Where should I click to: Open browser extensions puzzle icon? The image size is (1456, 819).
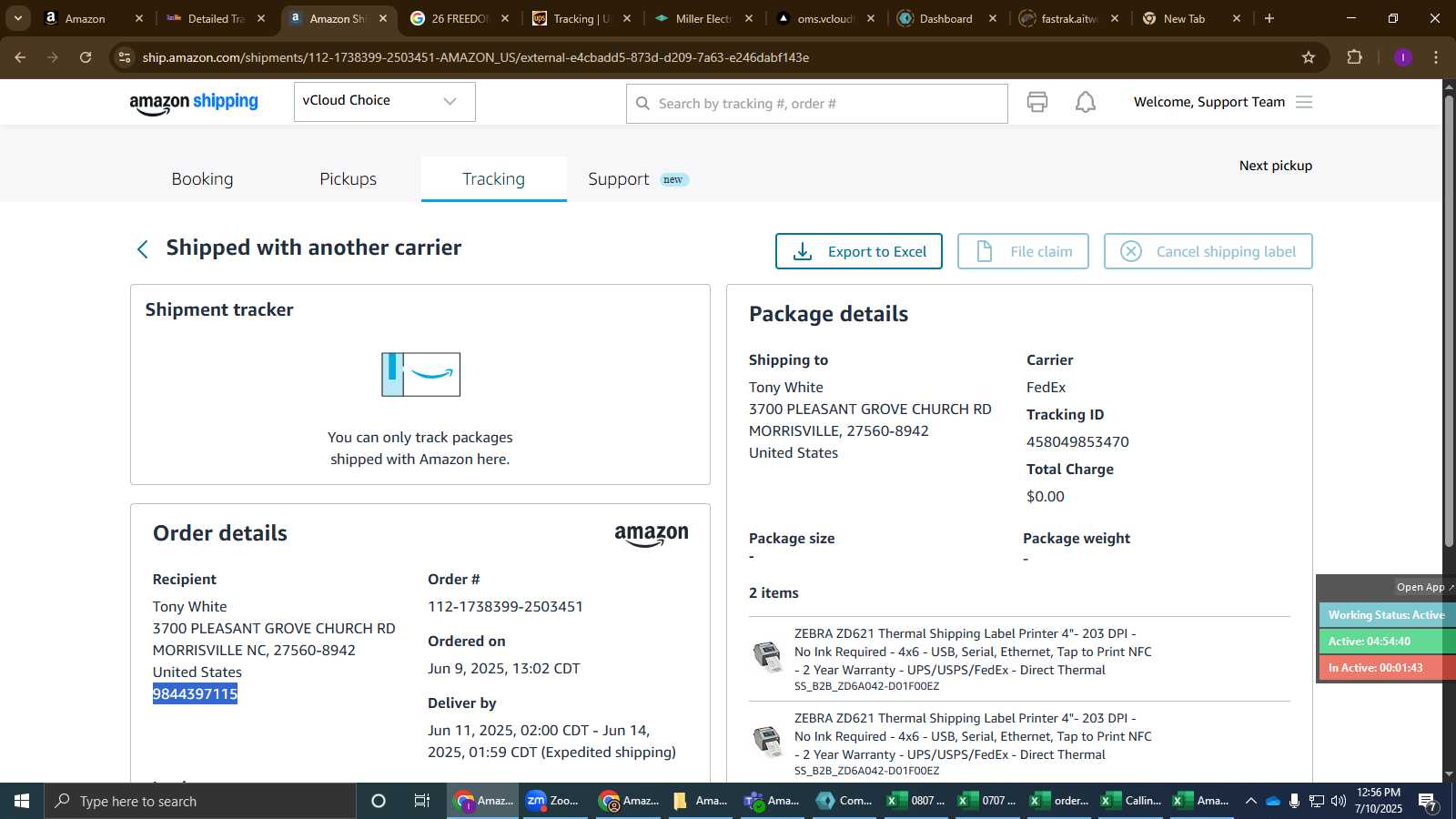pos(1354,57)
